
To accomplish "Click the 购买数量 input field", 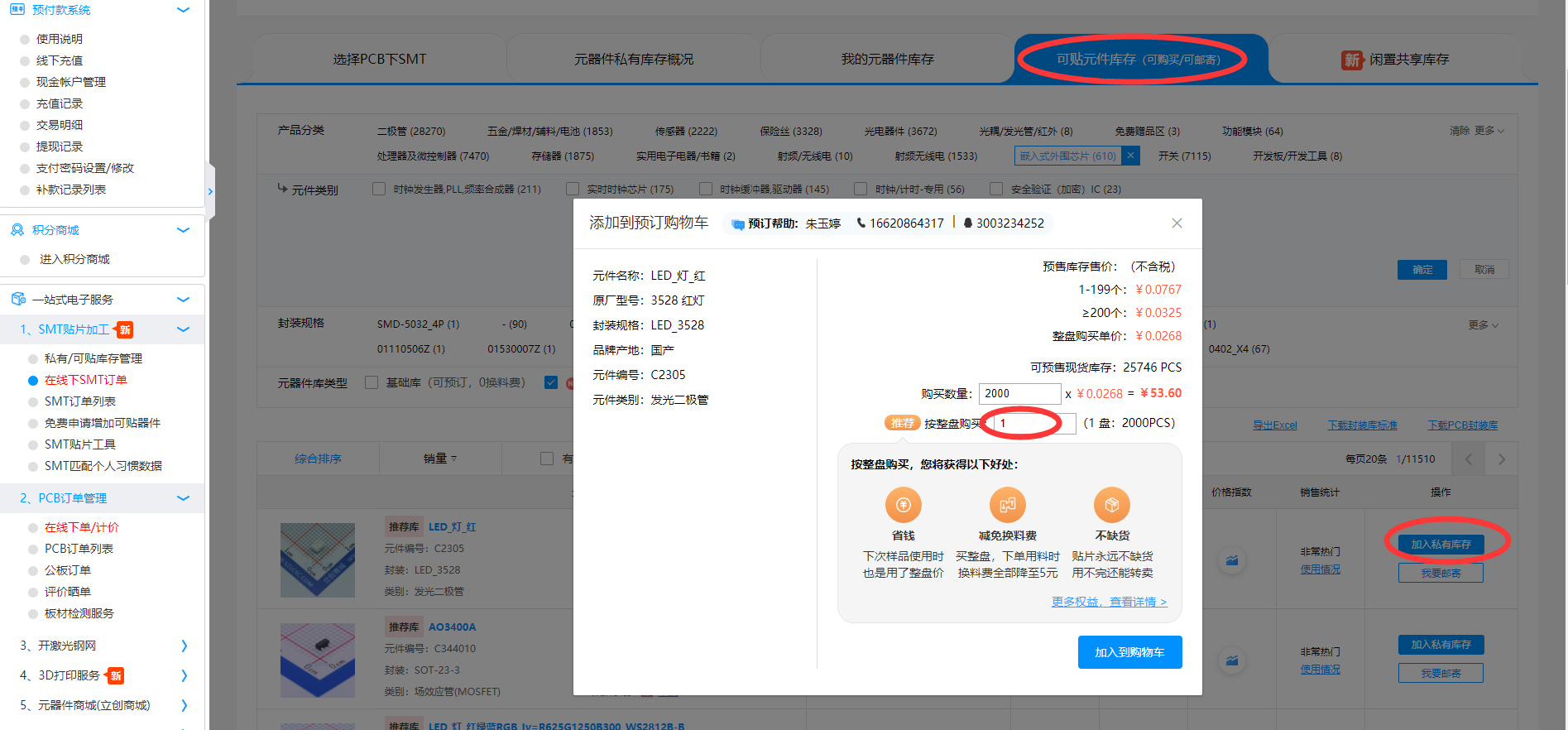I will click(1019, 394).
